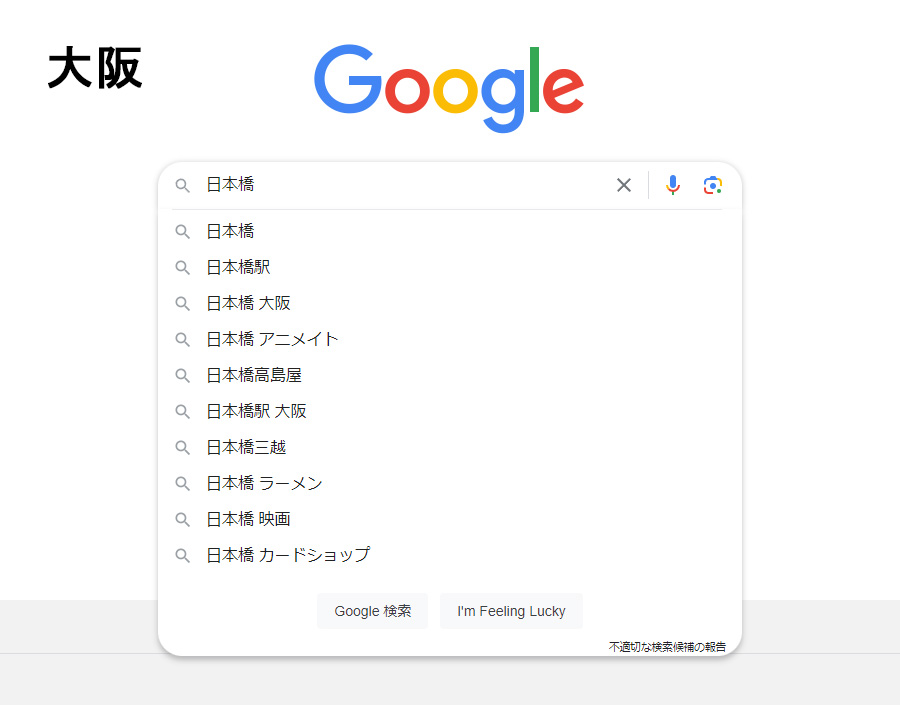Select the 日本橋駅 大阪 suggestion

pos(257,411)
